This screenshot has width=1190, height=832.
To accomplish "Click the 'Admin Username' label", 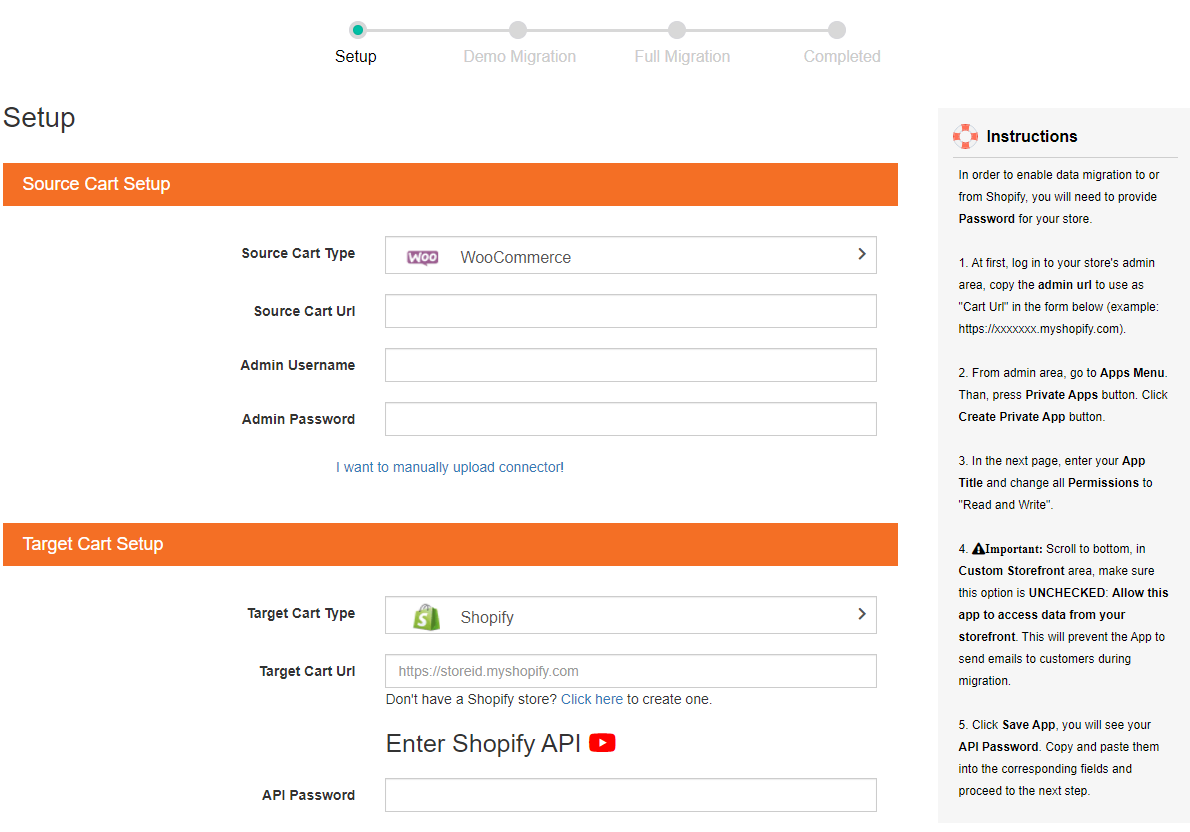I will (x=298, y=365).
